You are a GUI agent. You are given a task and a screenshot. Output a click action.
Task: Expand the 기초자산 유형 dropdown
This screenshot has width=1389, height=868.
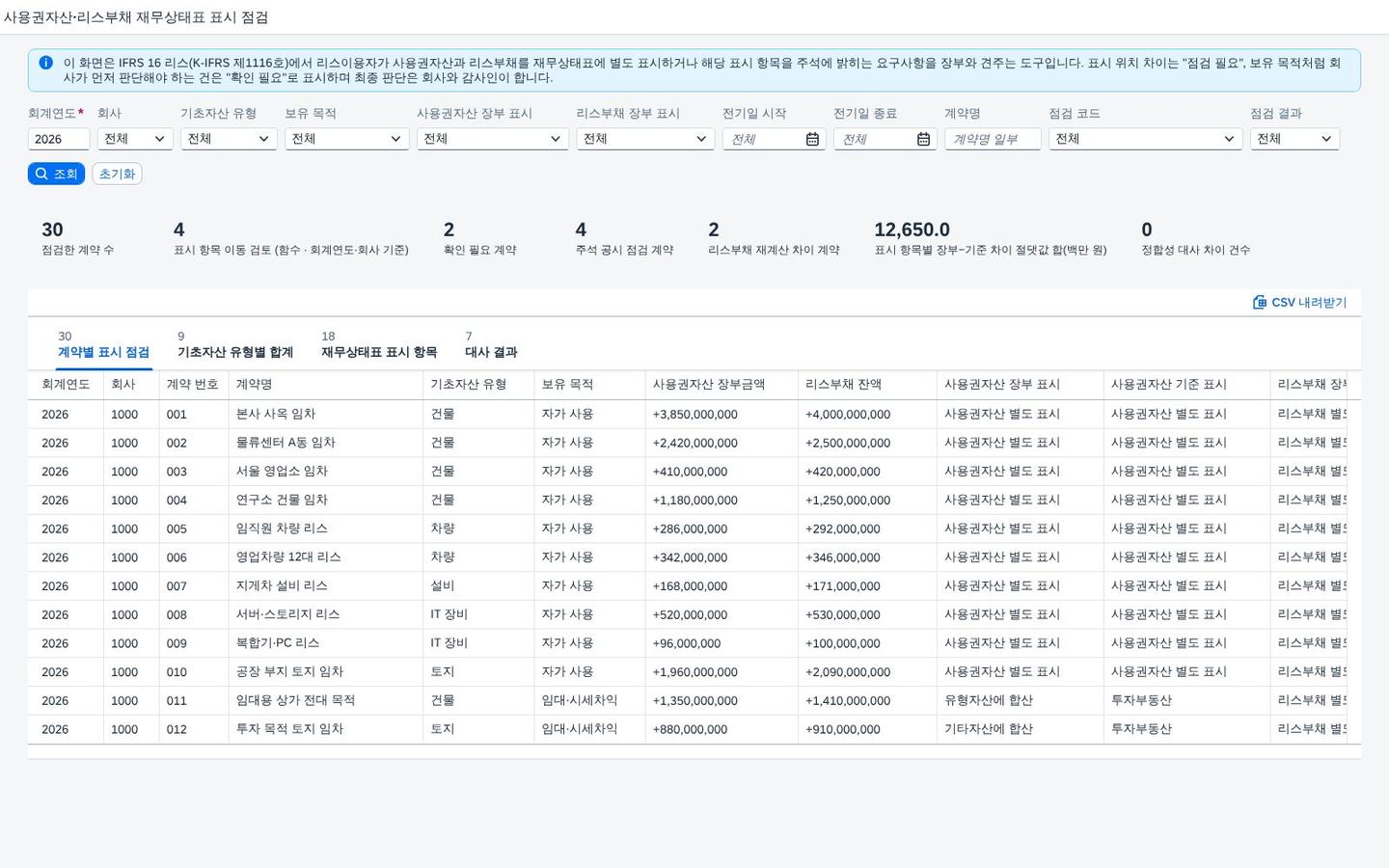(229, 139)
